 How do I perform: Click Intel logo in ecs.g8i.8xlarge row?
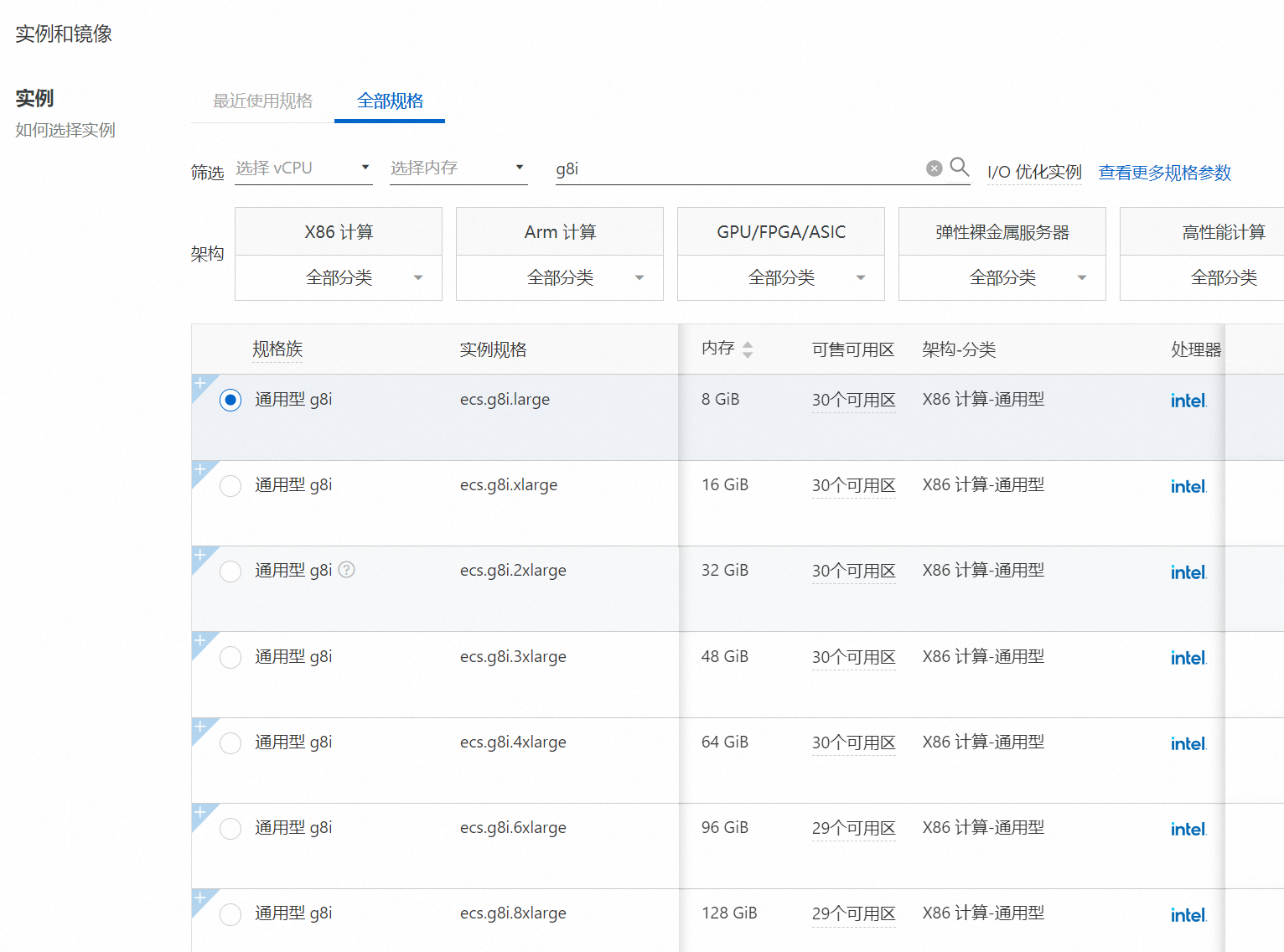coord(1188,915)
